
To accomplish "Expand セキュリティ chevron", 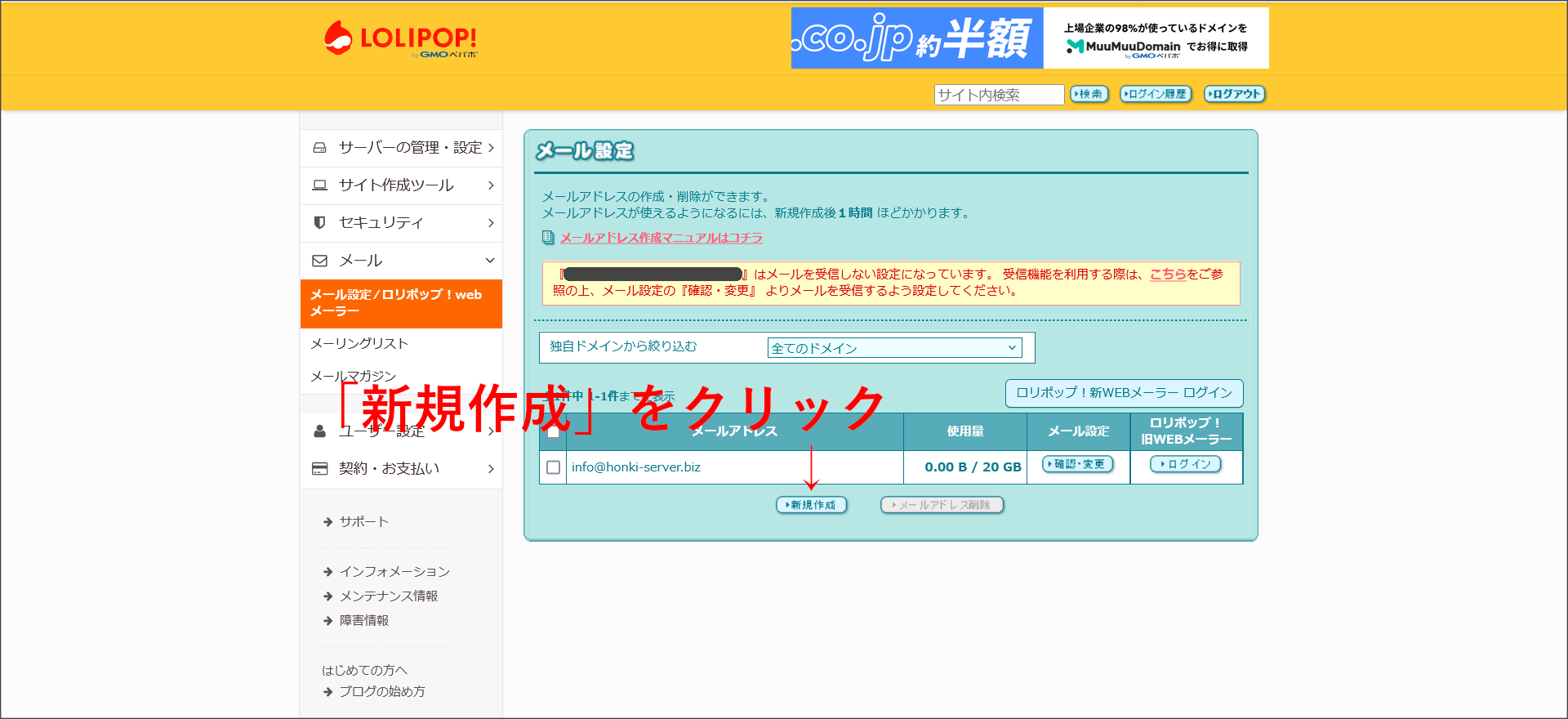I will tap(491, 222).
